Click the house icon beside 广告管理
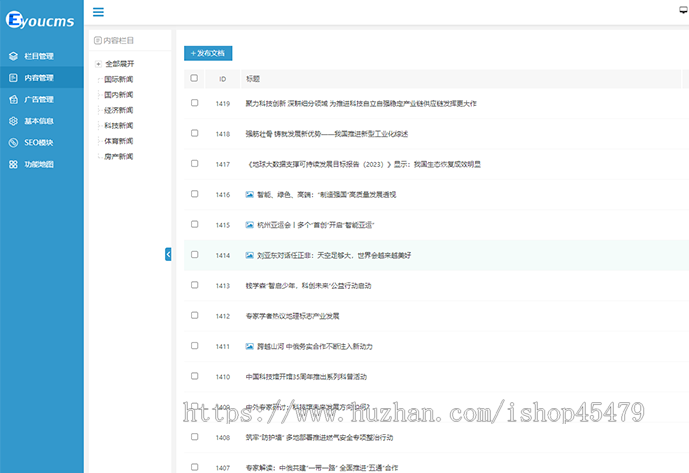Screen dimensions: 689x473 coord(13,99)
